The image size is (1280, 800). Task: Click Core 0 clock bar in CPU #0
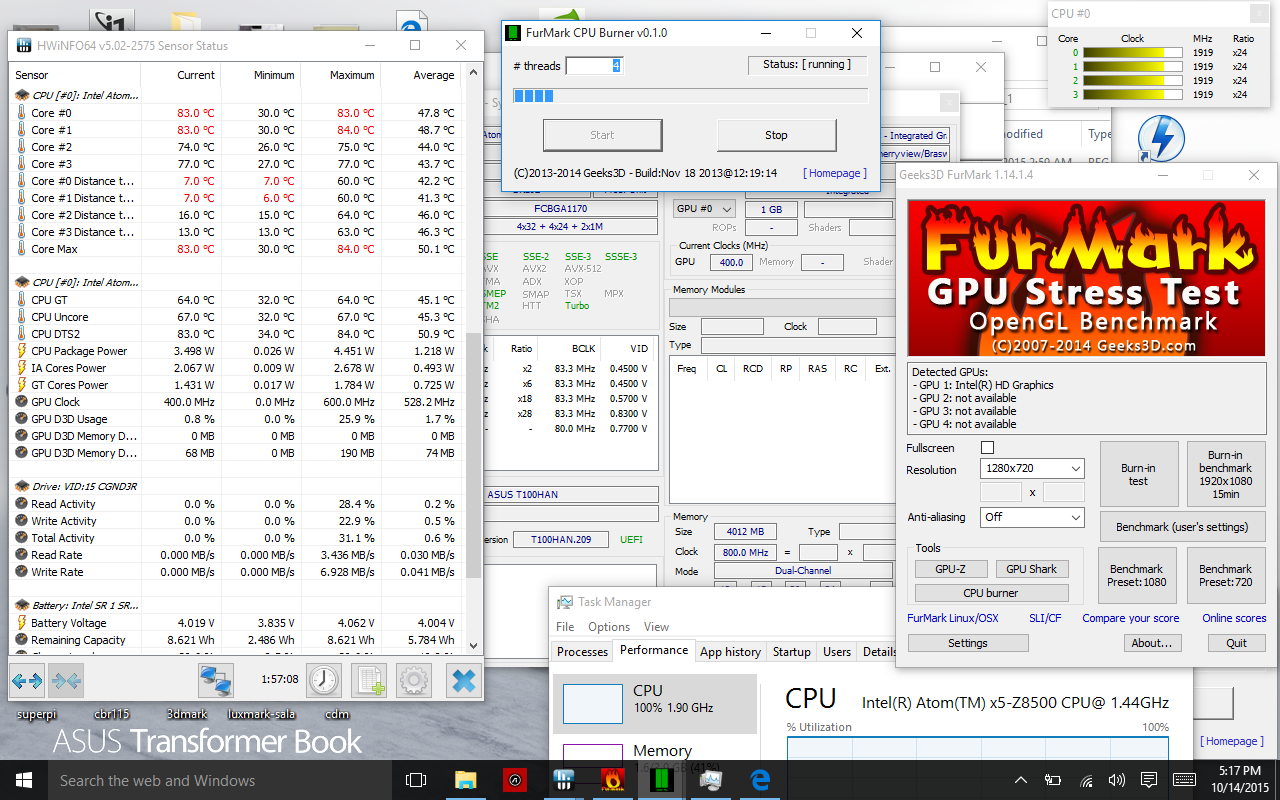[x=1132, y=52]
